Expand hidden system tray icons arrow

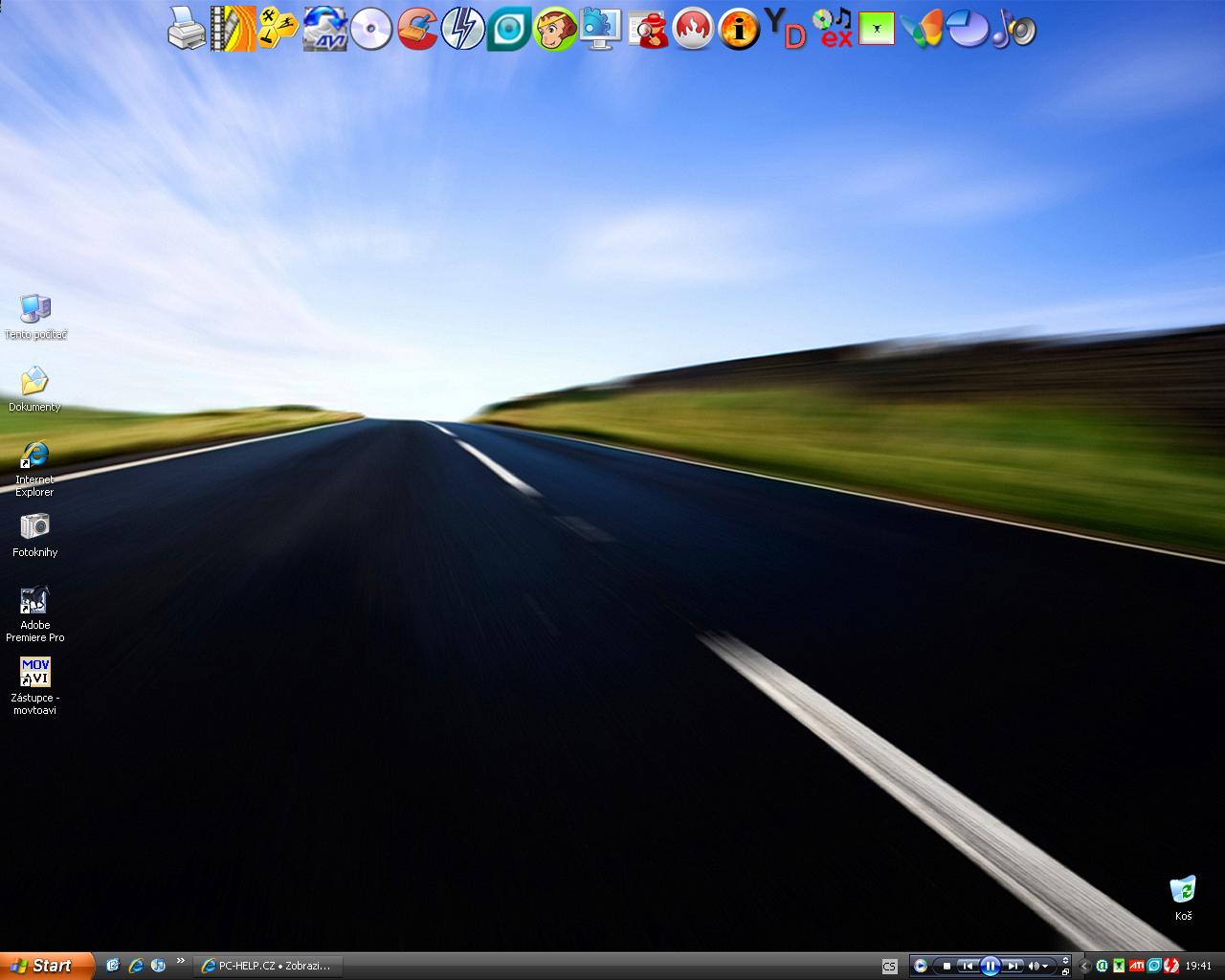coord(1085,966)
